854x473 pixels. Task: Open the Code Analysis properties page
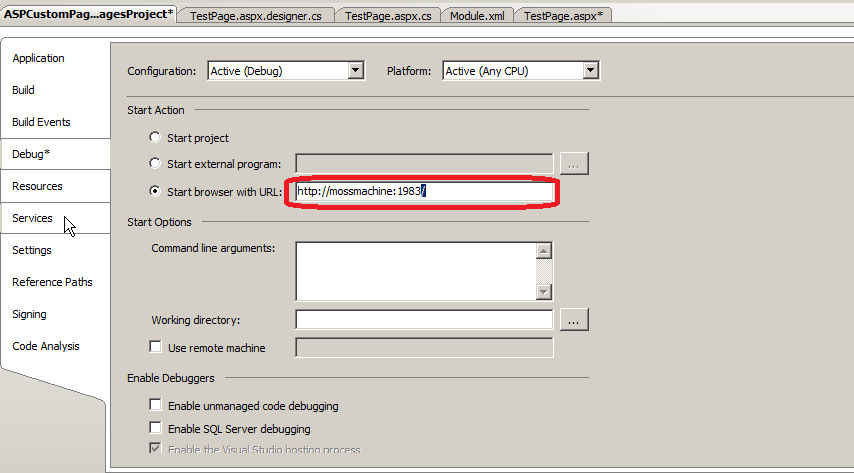pos(46,346)
